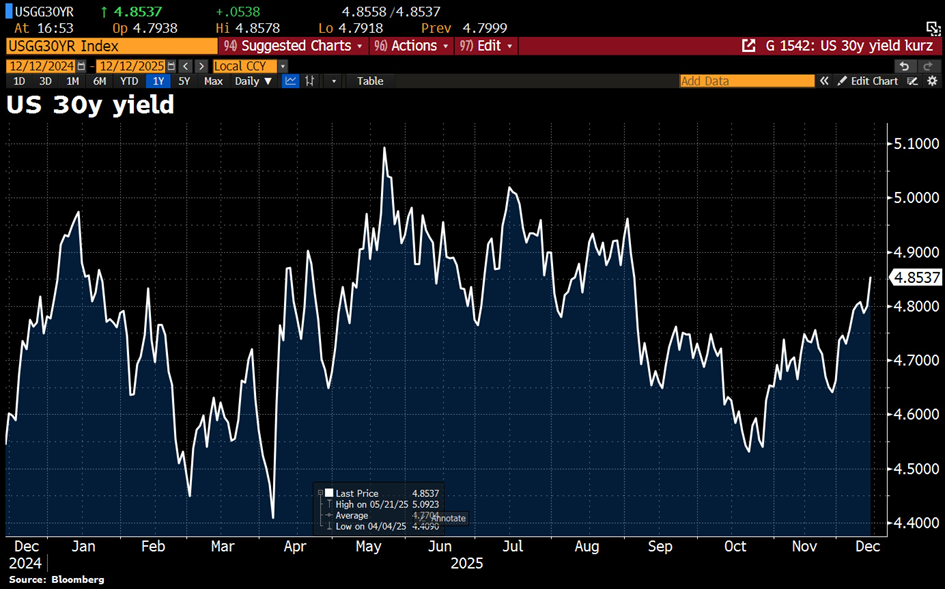Set time range to 5Y
945x589 pixels.
click(184, 81)
